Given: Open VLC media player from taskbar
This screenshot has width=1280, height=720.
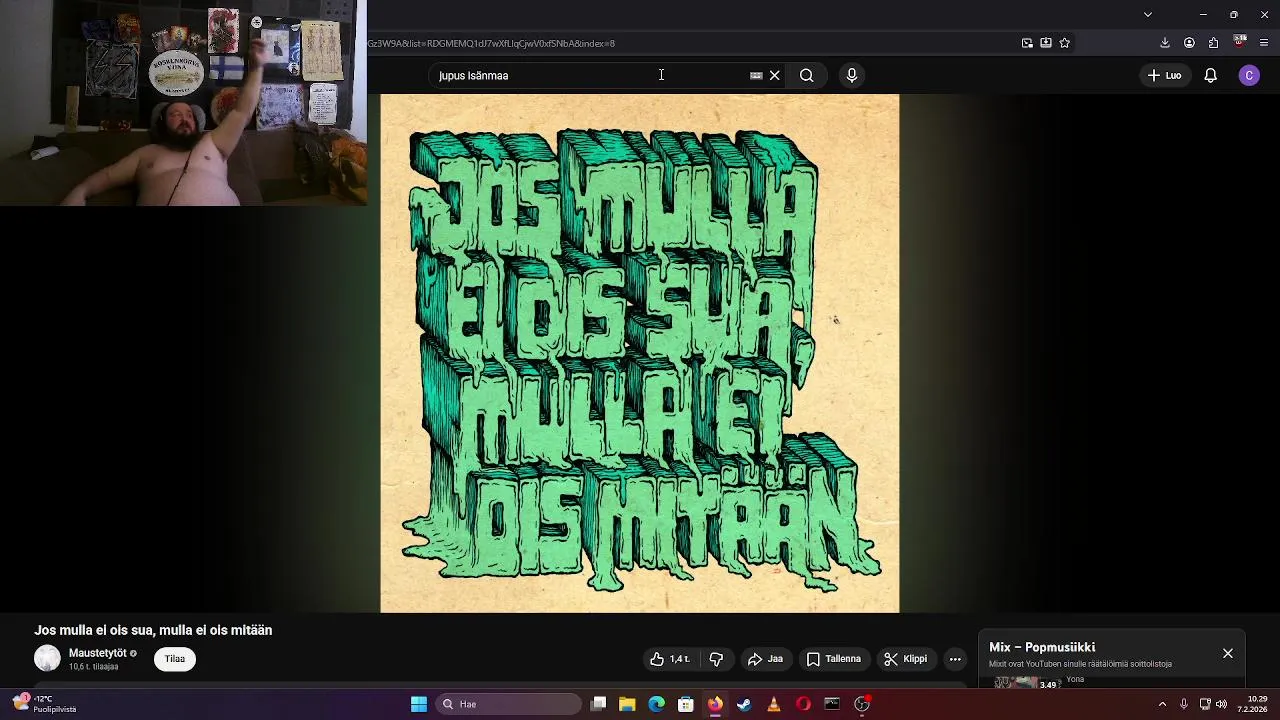Looking at the screenshot, I should (774, 704).
